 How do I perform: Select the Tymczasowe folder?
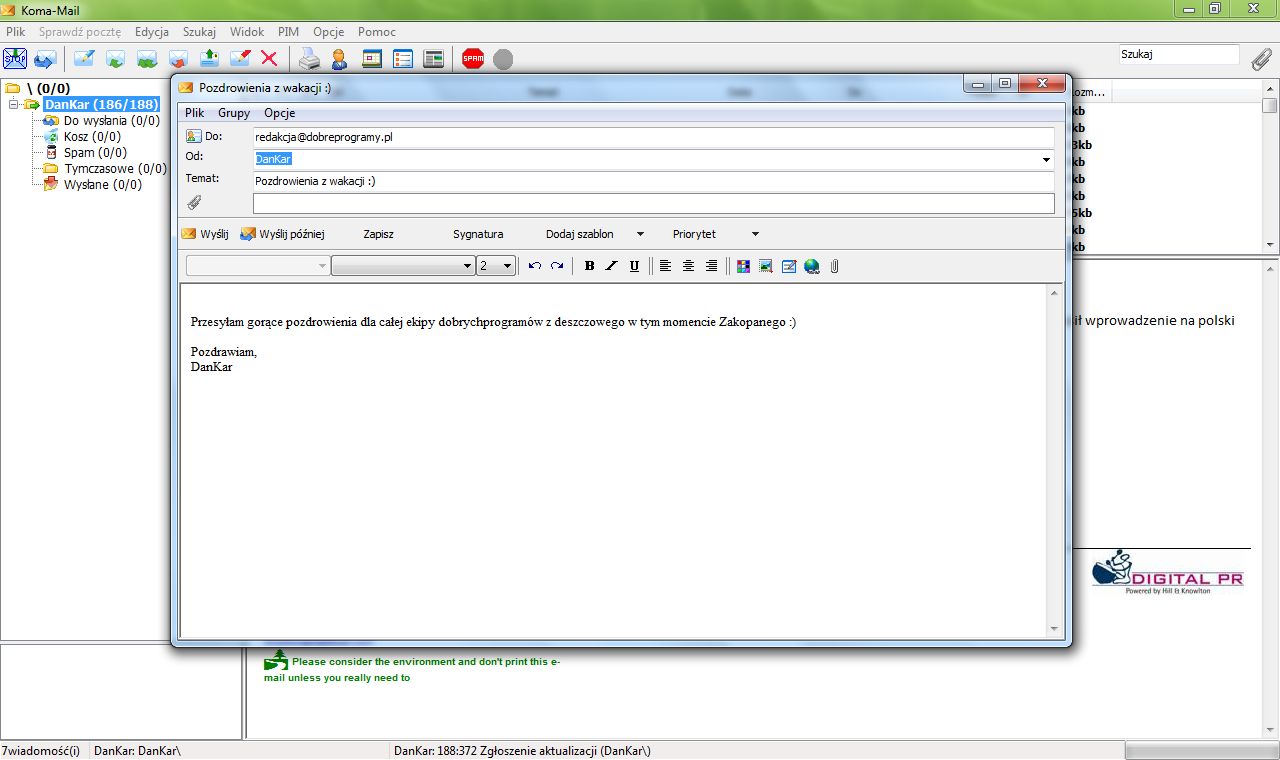point(115,169)
